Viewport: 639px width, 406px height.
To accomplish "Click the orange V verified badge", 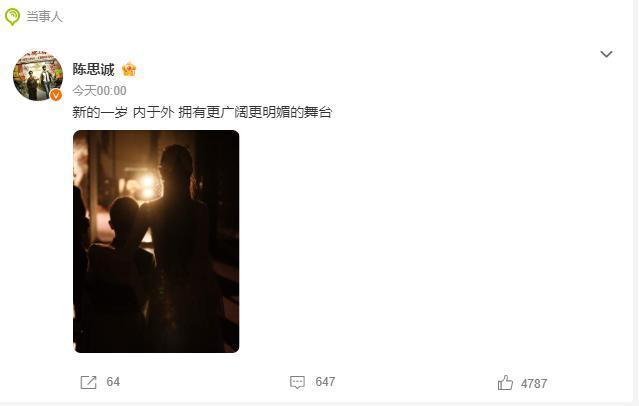I will coord(56,95).
